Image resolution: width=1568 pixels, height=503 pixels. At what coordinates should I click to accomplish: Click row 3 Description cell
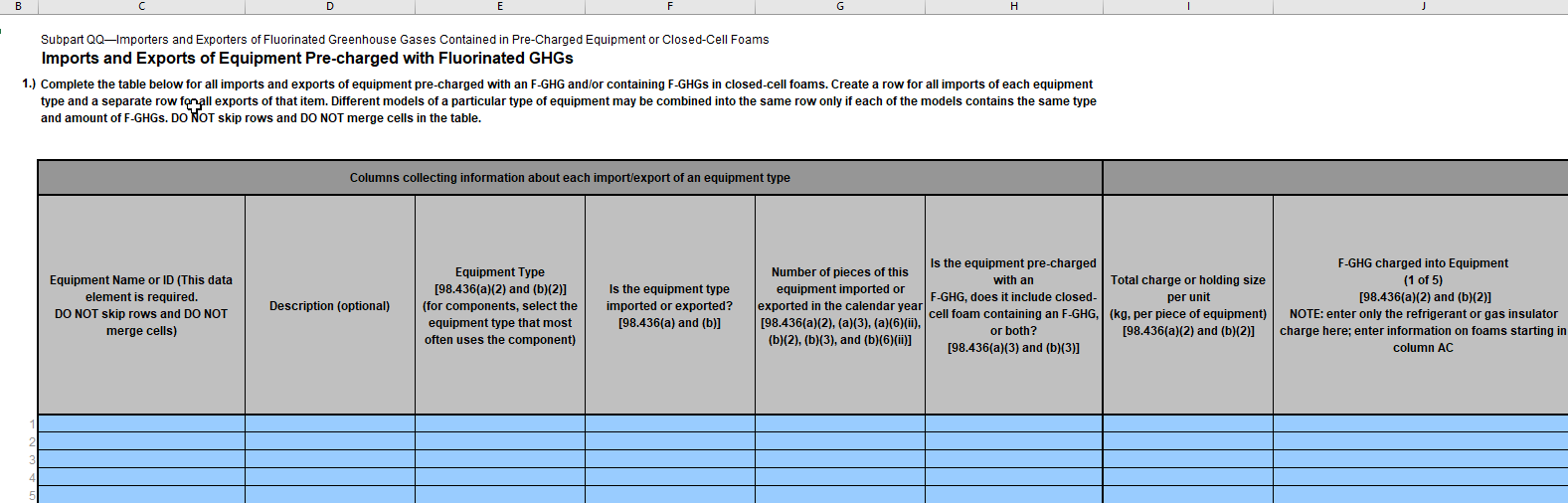330,459
